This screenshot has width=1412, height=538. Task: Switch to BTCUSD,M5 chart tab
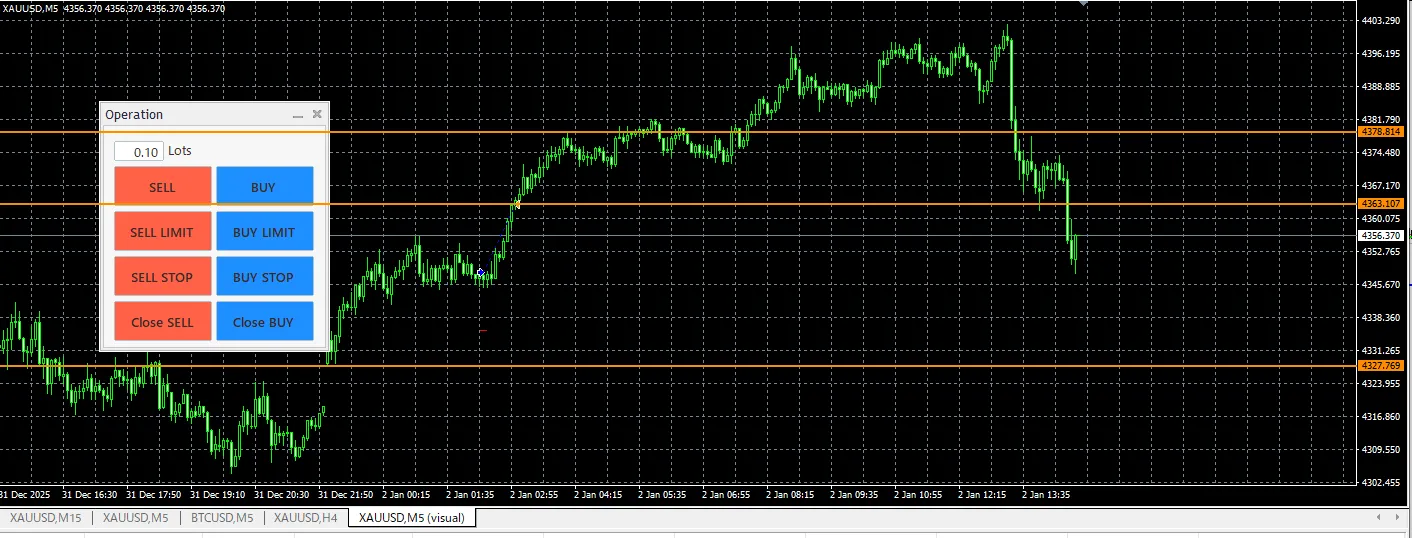tap(221, 517)
